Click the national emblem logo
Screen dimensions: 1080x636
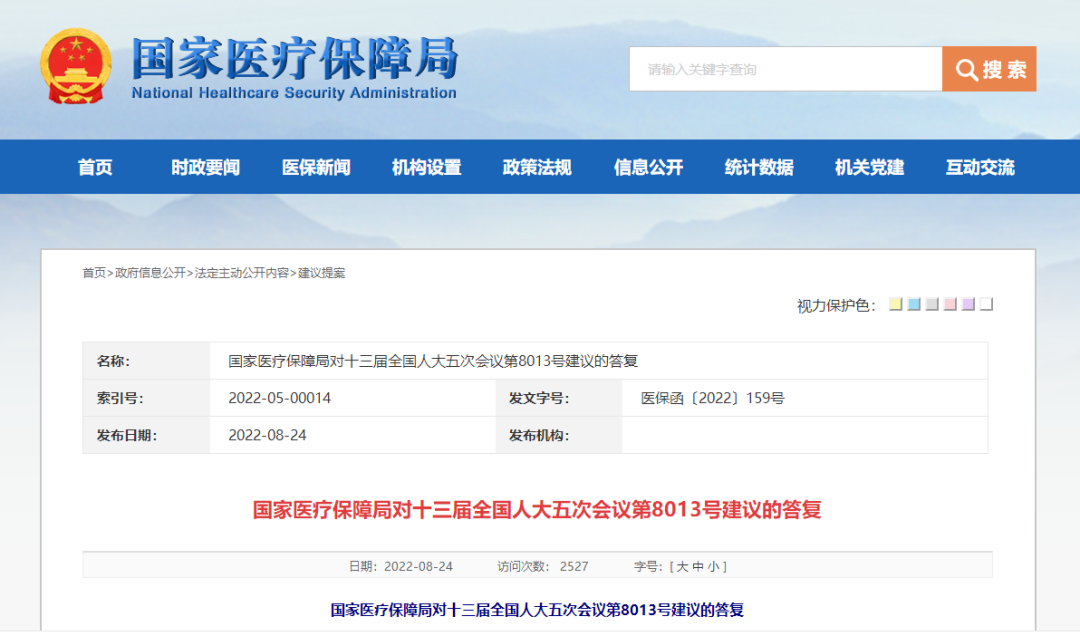pyautogui.click(x=76, y=67)
